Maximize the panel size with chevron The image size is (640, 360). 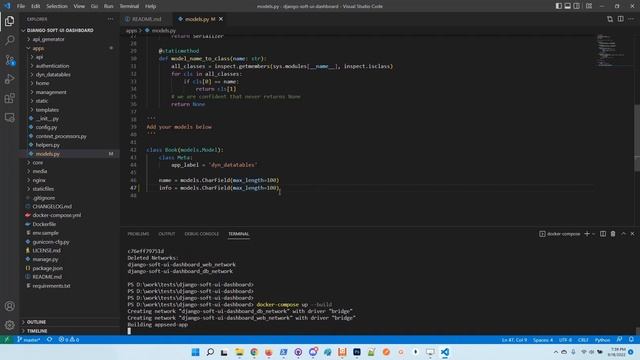tap(623, 234)
